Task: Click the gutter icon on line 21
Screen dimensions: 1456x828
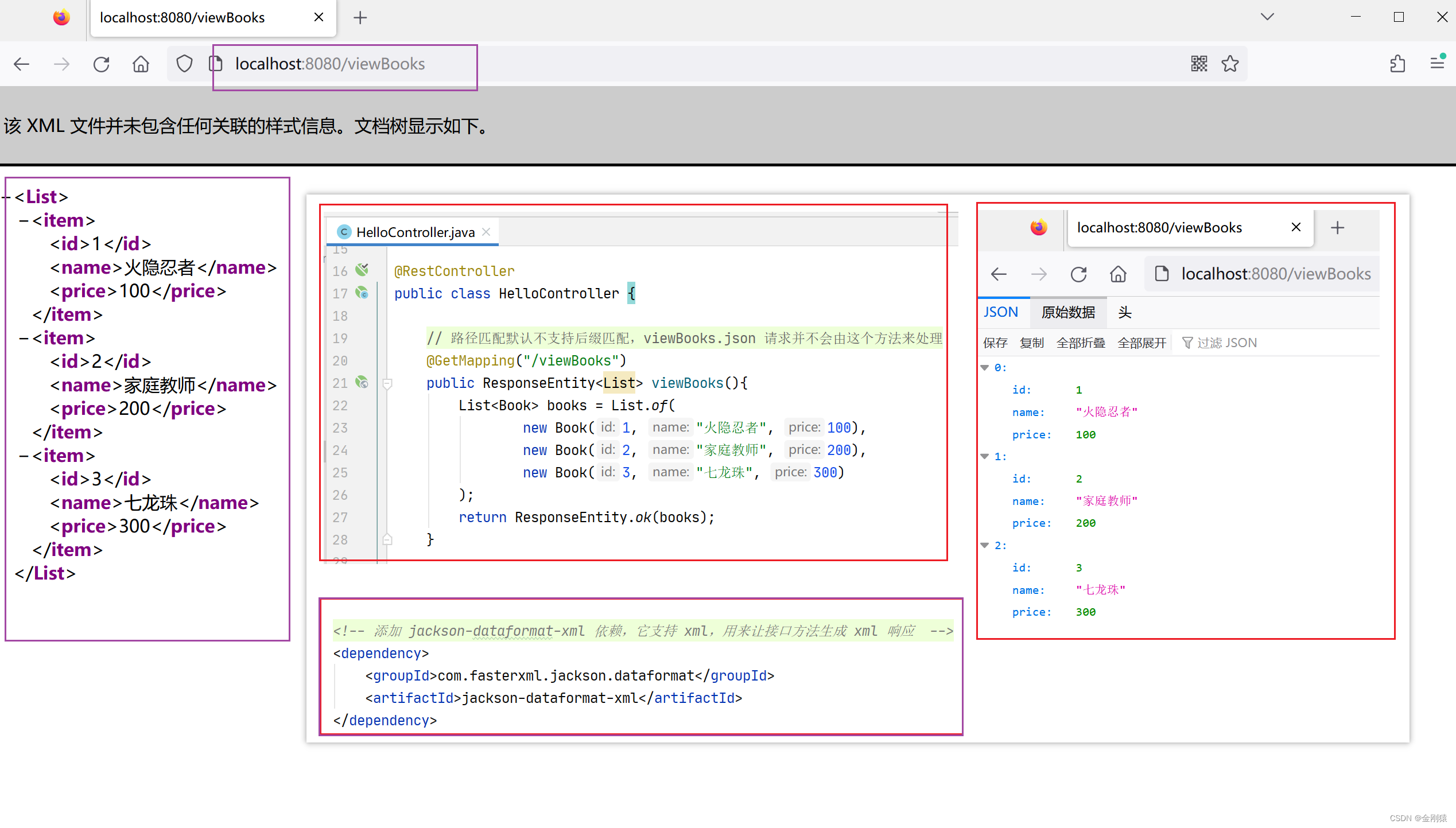Action: point(362,382)
